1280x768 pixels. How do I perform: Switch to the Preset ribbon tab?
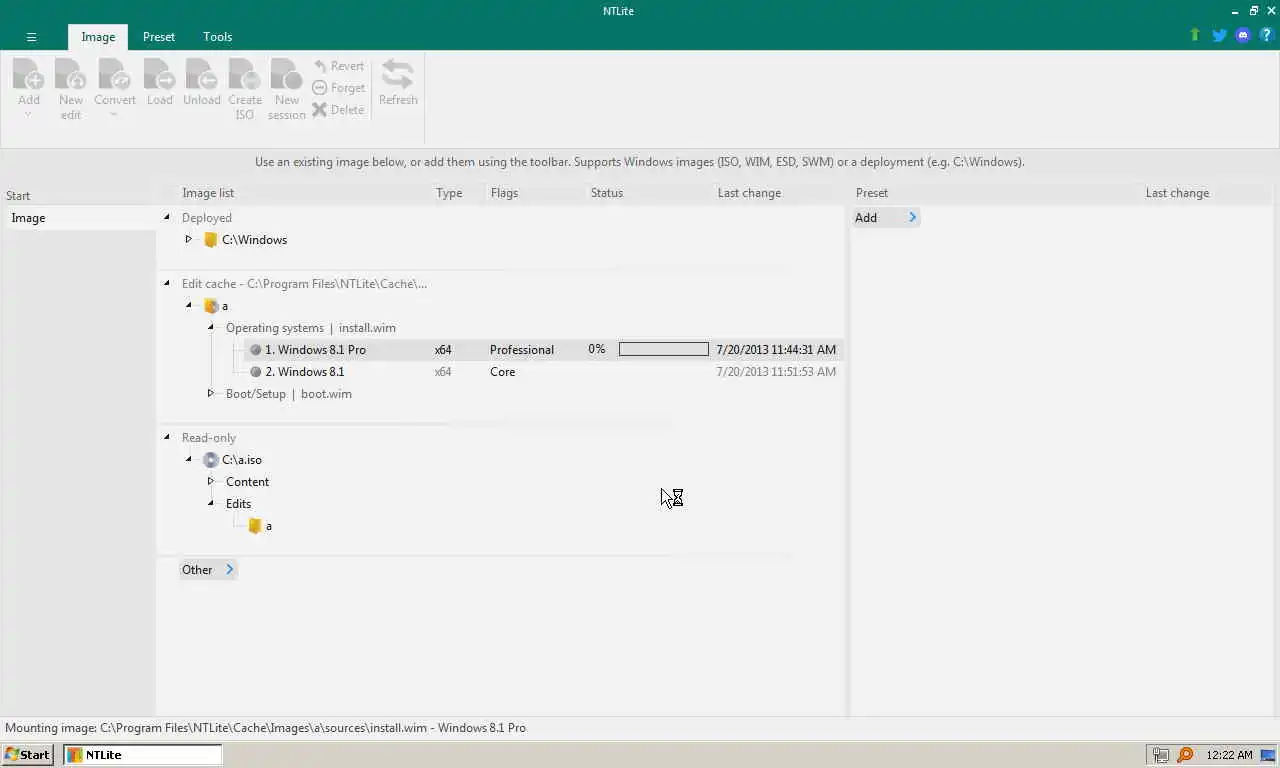(159, 37)
